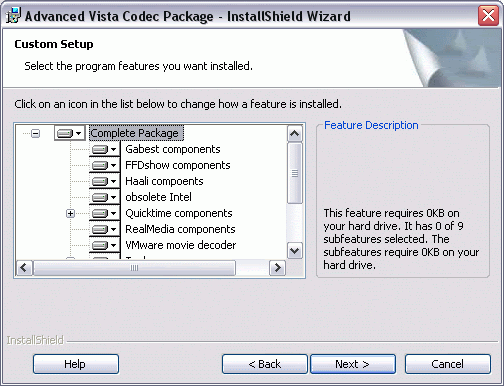Click the horizontal scroll right arrow
The height and width of the screenshot is (386, 504).
(277, 268)
